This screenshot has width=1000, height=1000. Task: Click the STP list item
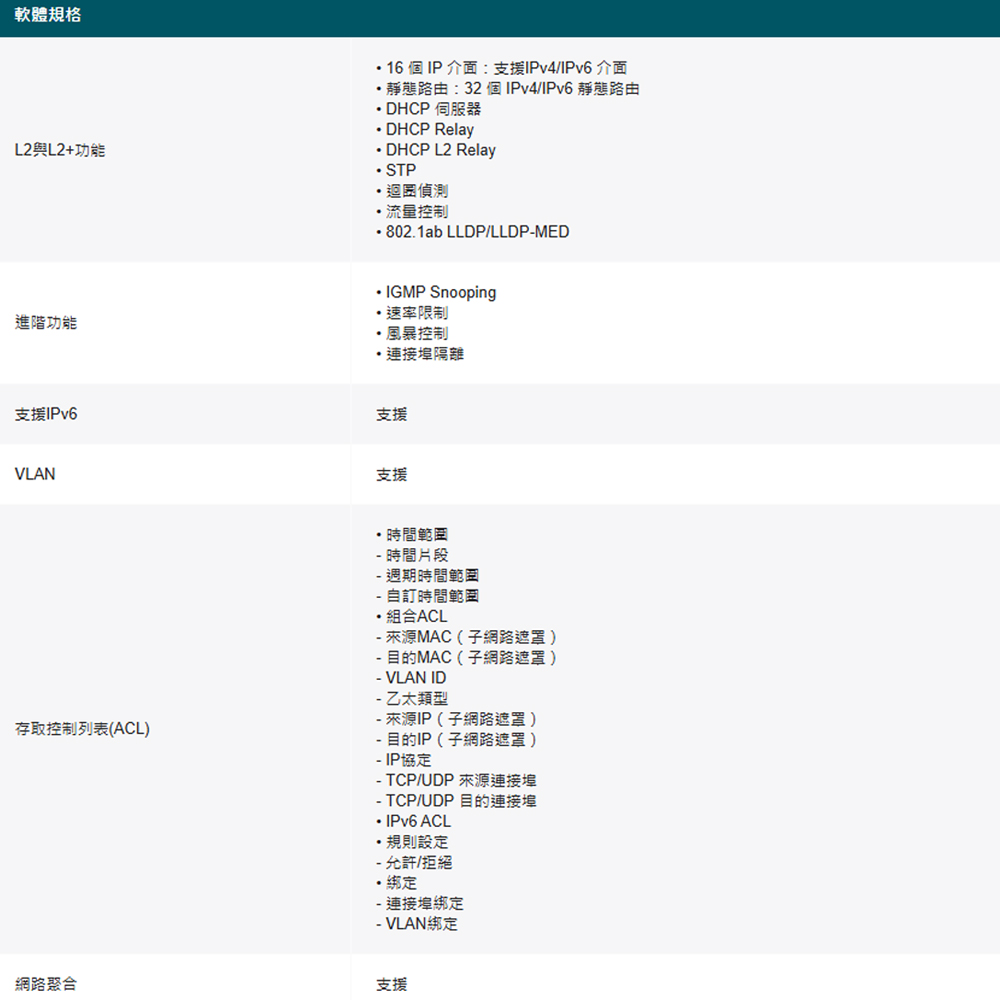tap(400, 170)
